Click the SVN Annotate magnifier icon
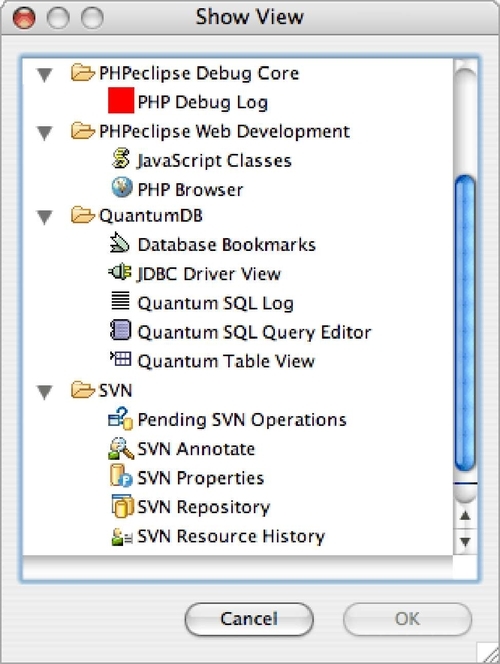Image resolution: width=500 pixels, height=664 pixels. tap(121, 448)
